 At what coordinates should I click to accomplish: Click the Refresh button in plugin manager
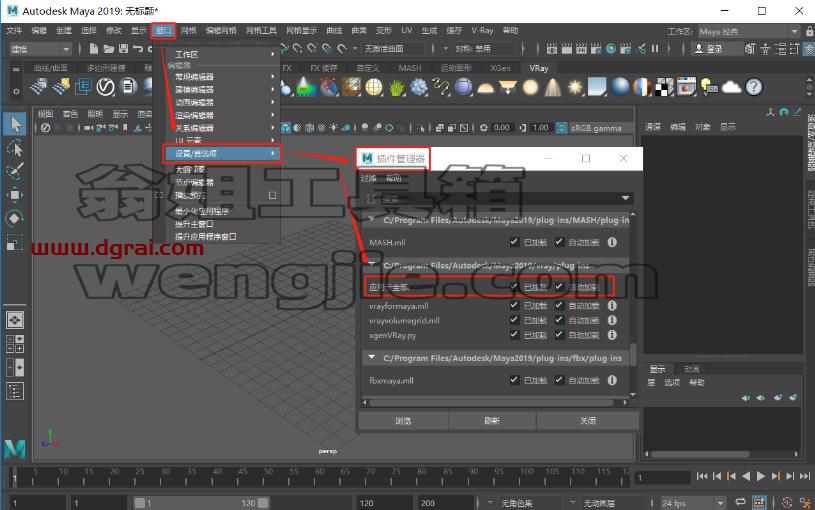click(x=492, y=421)
